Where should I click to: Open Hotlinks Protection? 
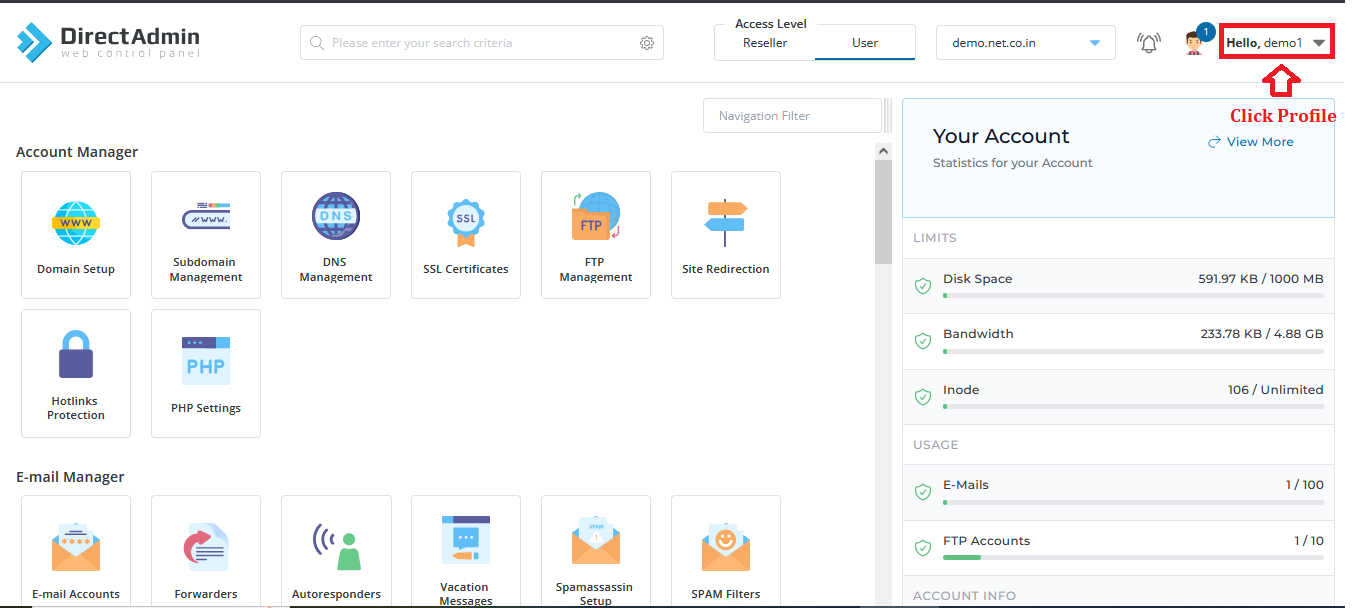pos(76,373)
